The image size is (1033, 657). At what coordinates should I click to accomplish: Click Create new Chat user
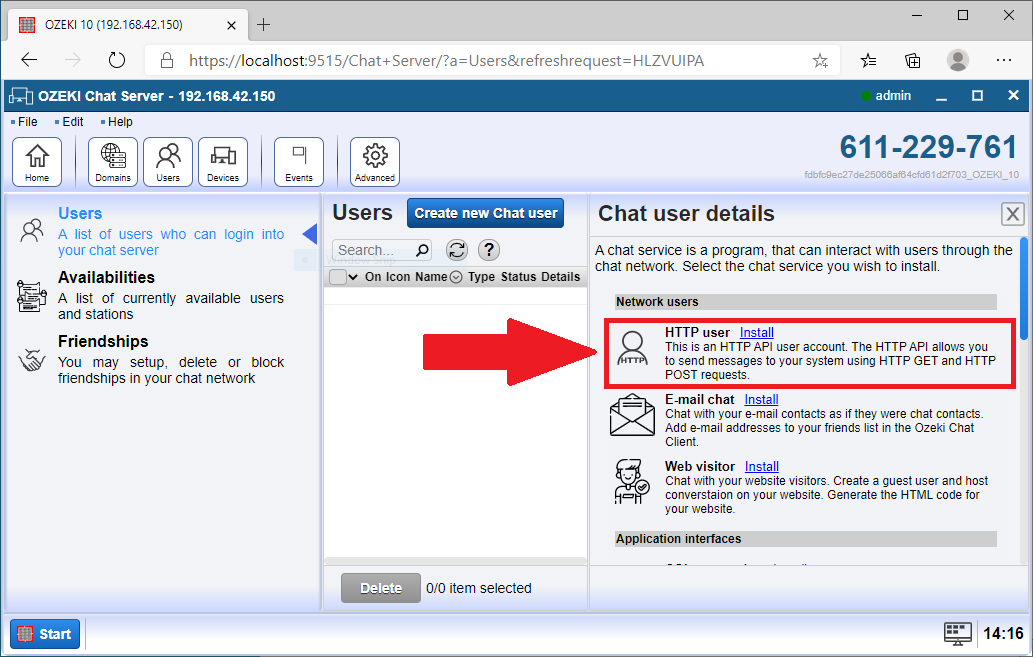[485, 213]
